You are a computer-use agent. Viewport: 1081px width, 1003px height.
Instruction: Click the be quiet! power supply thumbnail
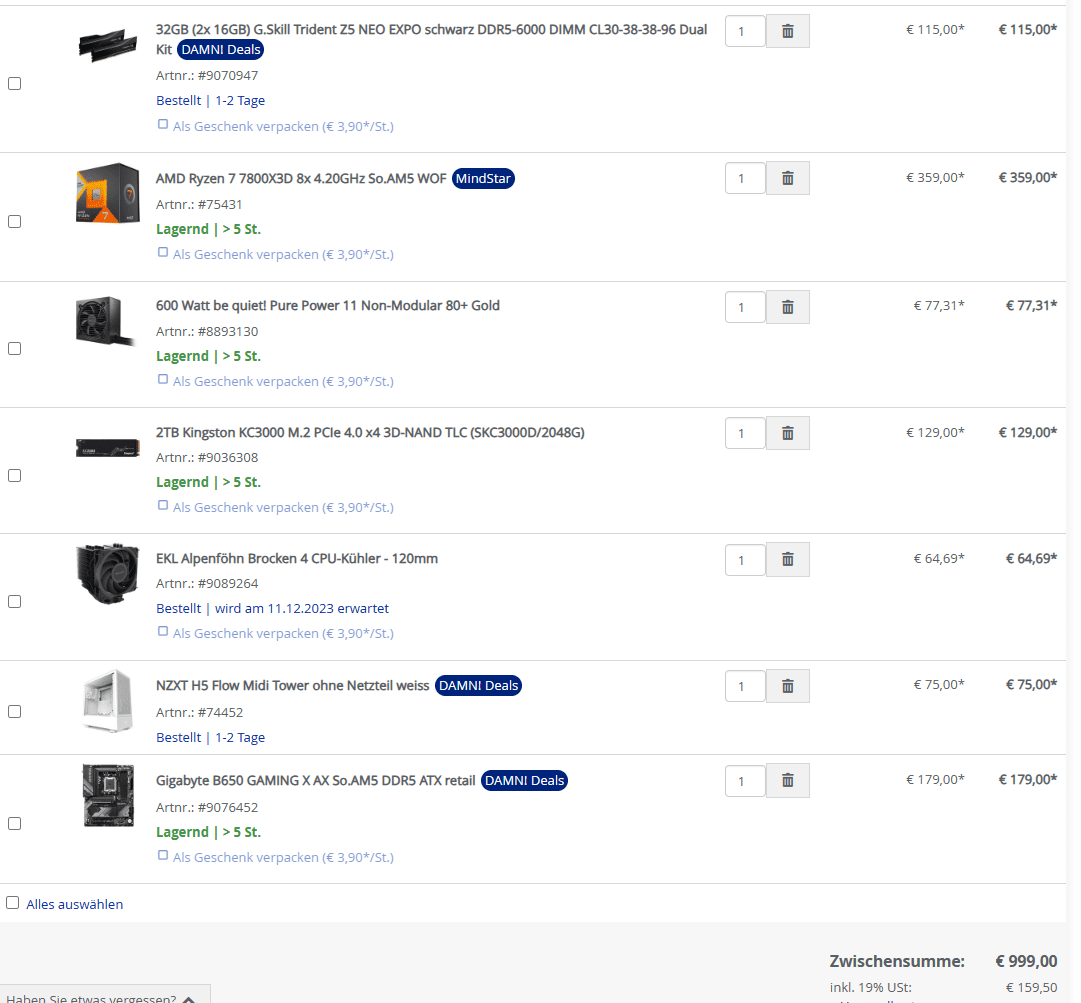[x=105, y=321]
